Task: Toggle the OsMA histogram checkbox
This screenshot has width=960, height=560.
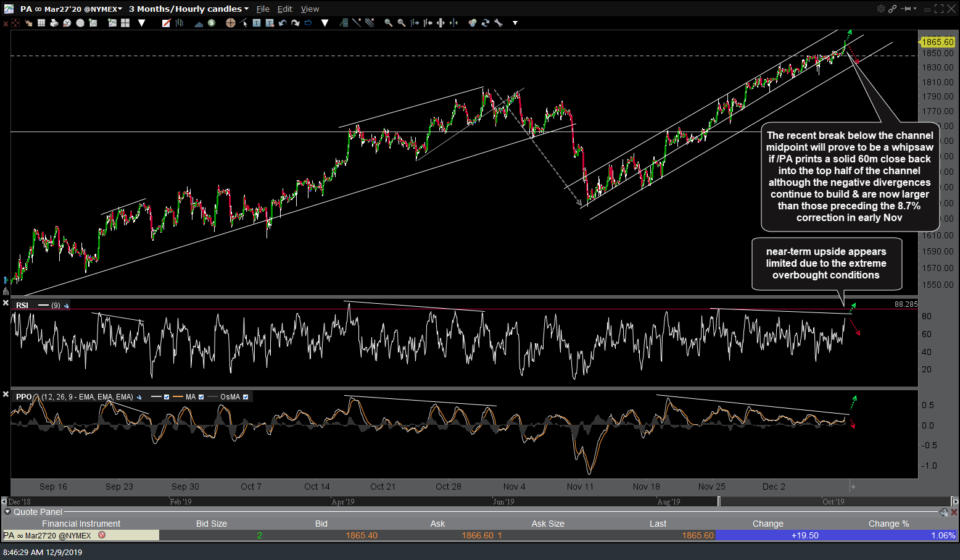Action: click(243, 397)
